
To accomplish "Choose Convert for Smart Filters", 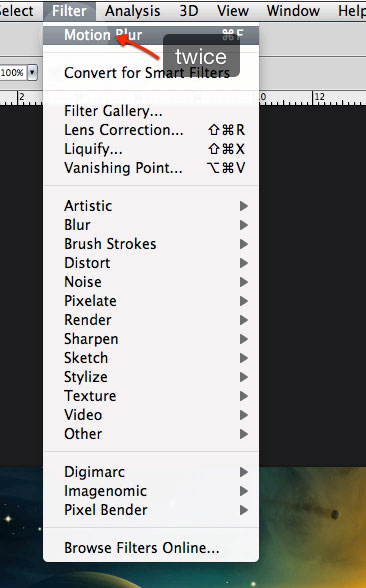I will pos(151,73).
